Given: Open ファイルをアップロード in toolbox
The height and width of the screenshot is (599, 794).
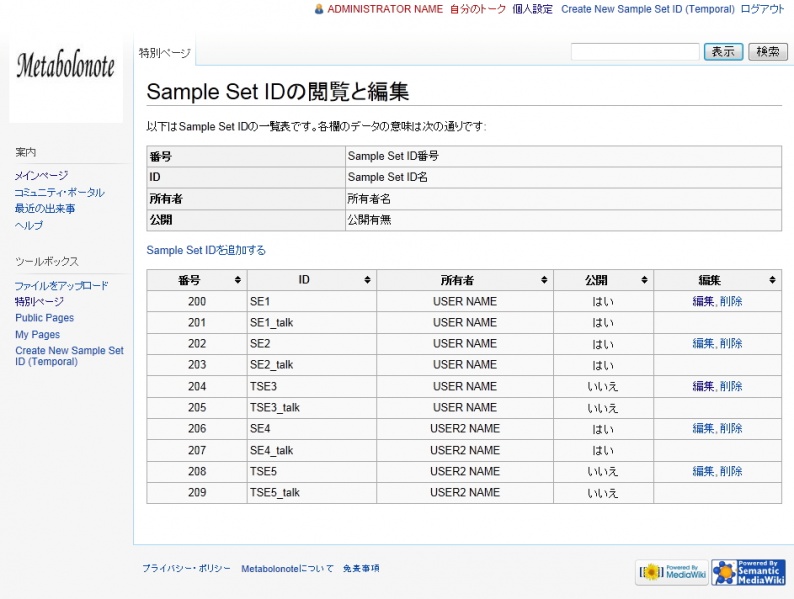Looking at the screenshot, I should tap(61, 286).
